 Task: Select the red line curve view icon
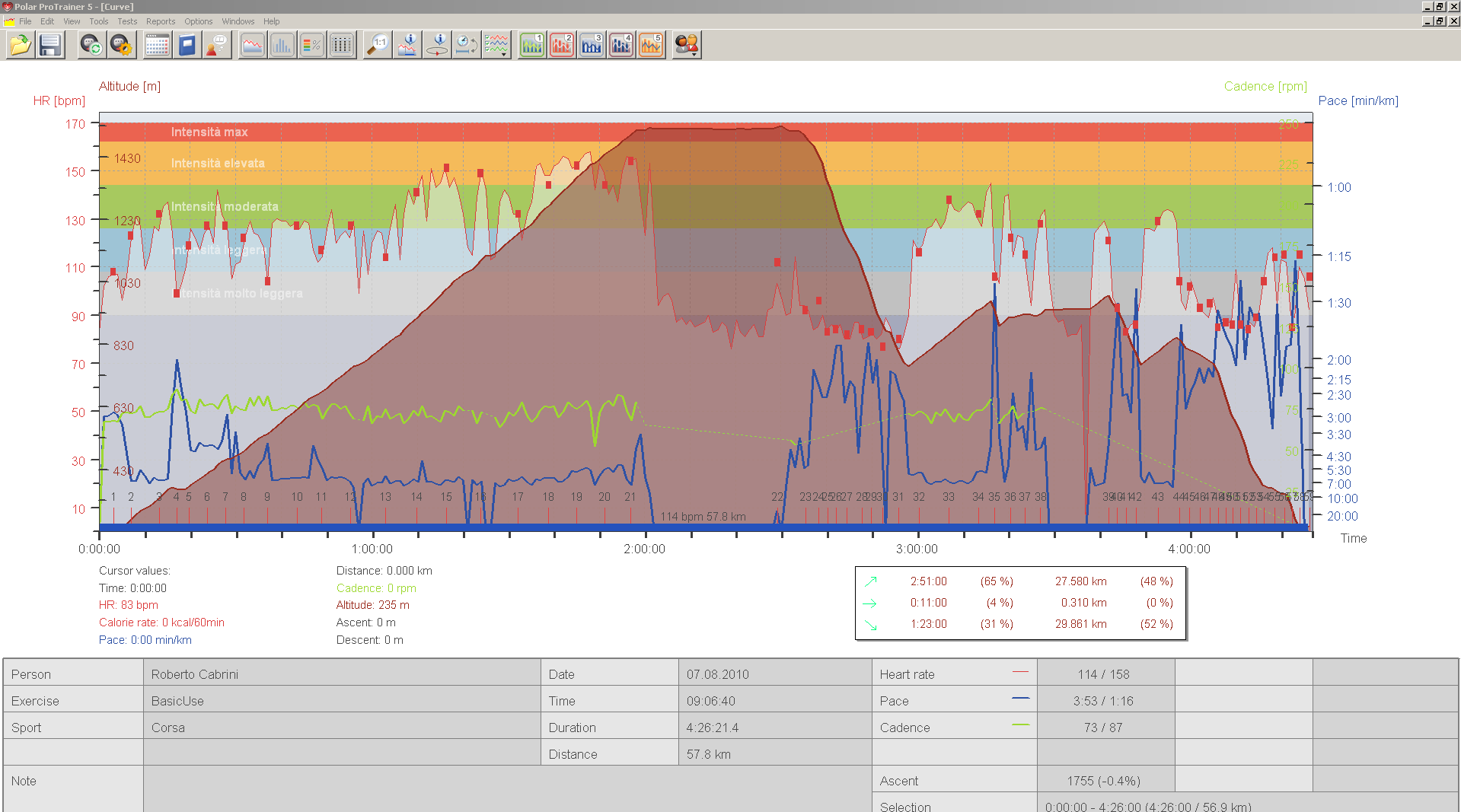point(252,46)
